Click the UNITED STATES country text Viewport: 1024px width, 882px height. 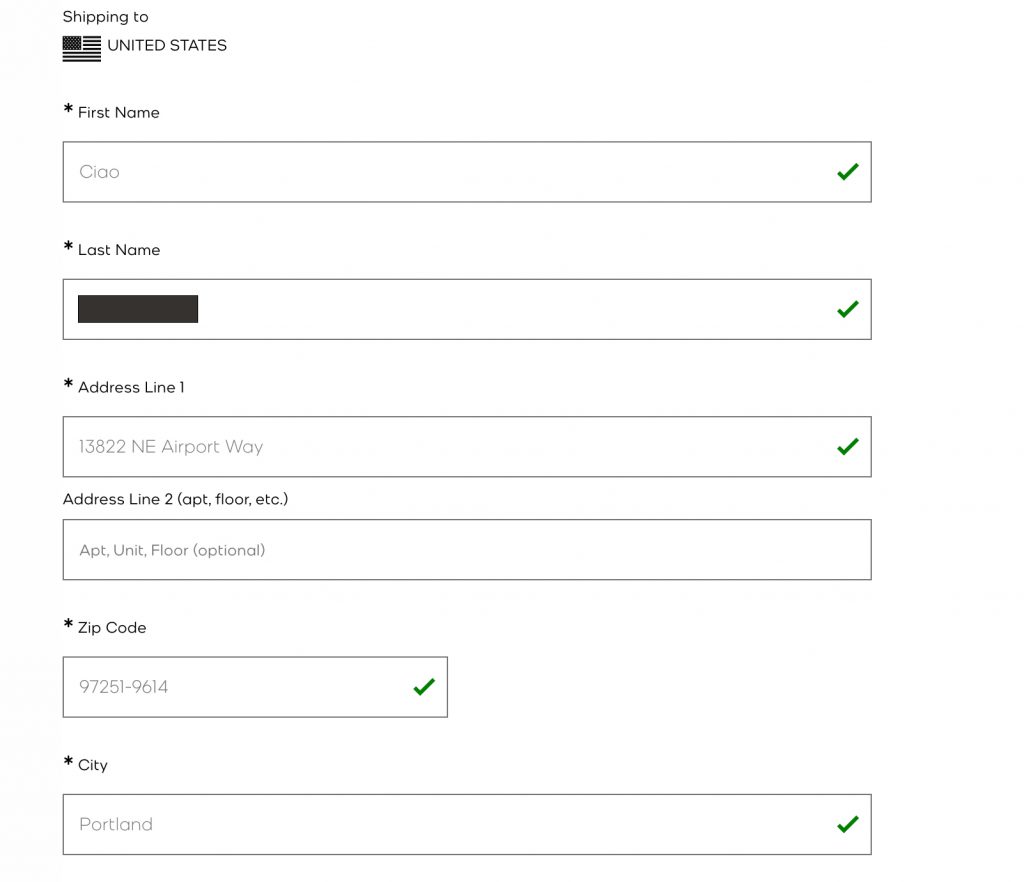coord(167,46)
